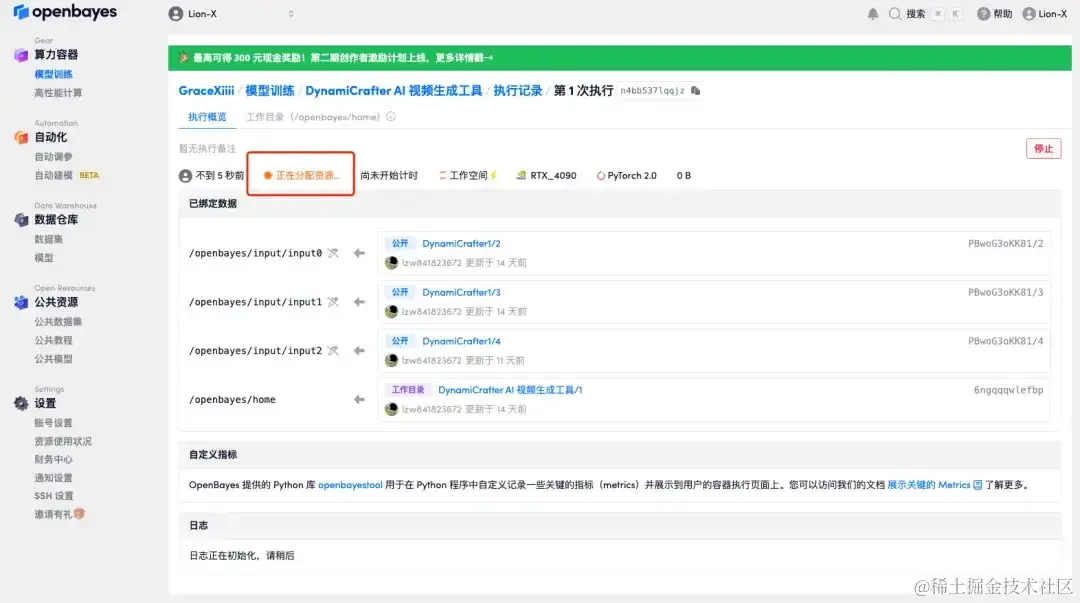This screenshot has width=1080, height=603.
Task: Click the help question mark icon
Action: tap(983, 14)
